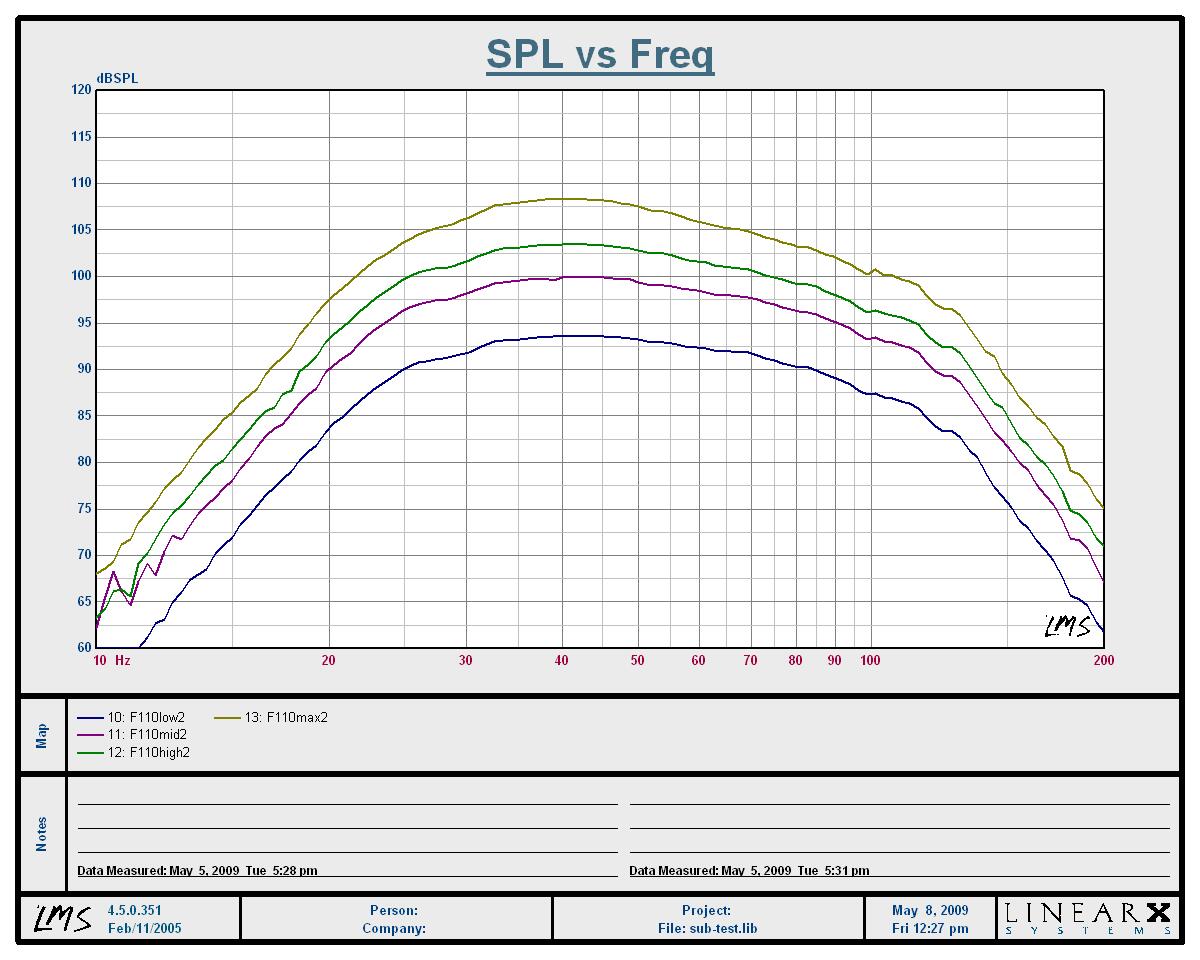Click the LinearX Systems logo
The image size is (1200, 960).
[1088, 918]
